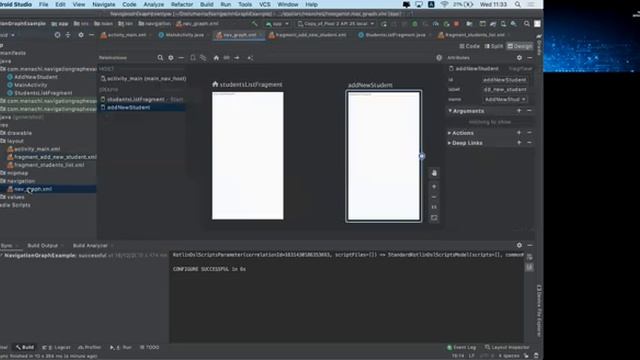Switch editor to Design view
Screen dimensions: 640x360
520,47
